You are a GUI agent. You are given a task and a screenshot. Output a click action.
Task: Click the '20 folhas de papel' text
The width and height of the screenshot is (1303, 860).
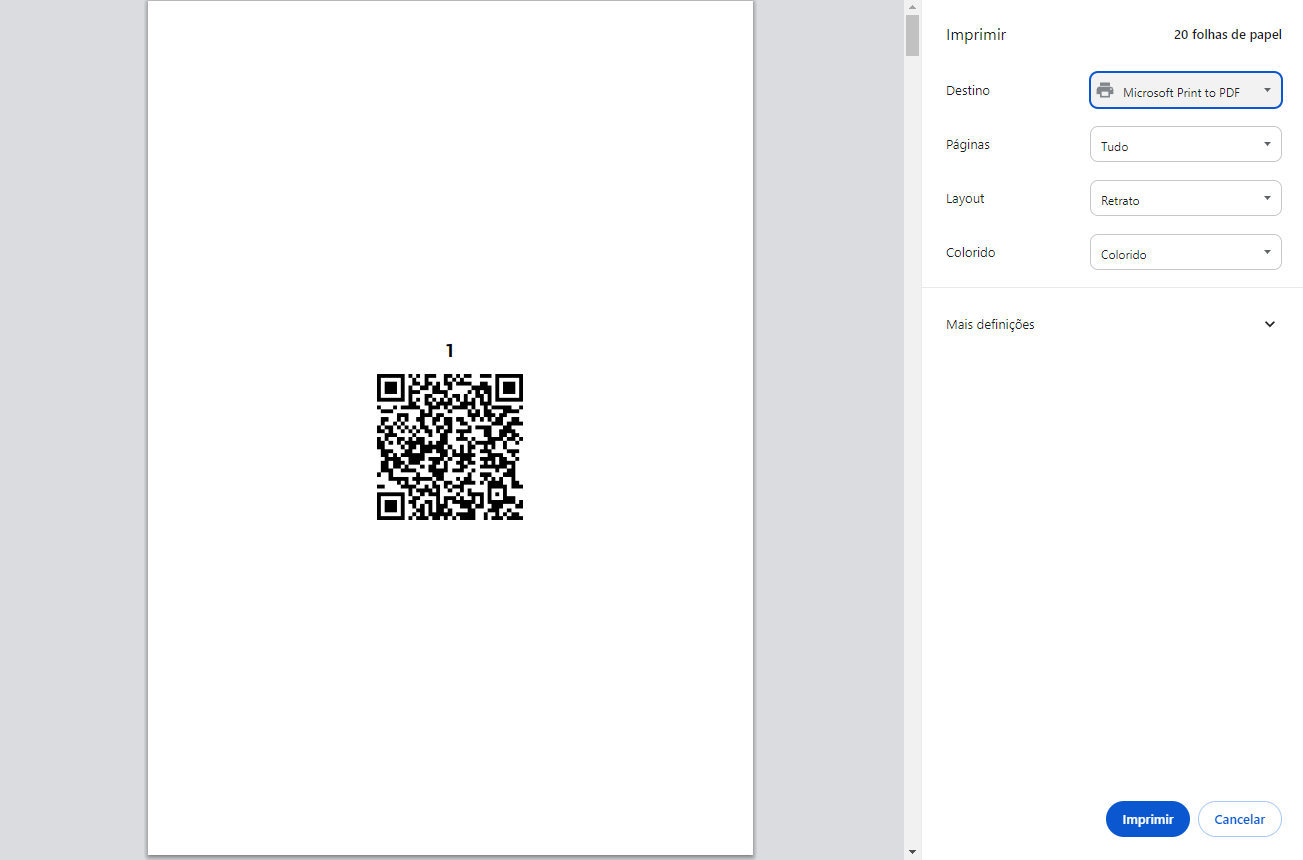click(1227, 35)
